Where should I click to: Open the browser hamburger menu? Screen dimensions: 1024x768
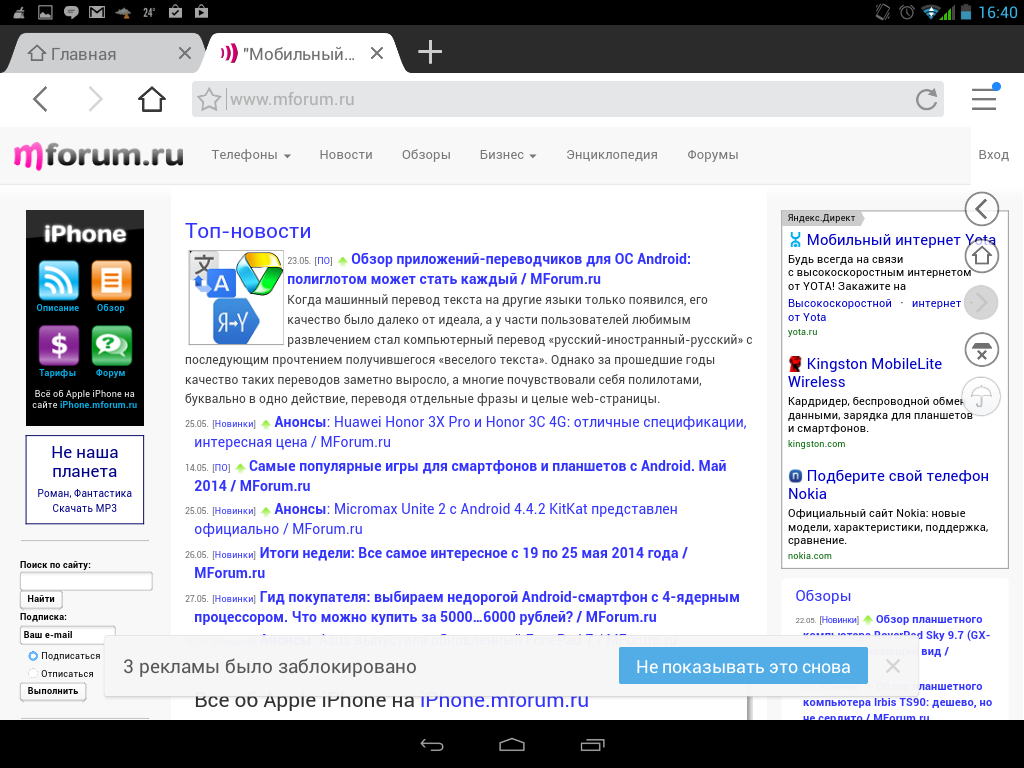pos(984,99)
